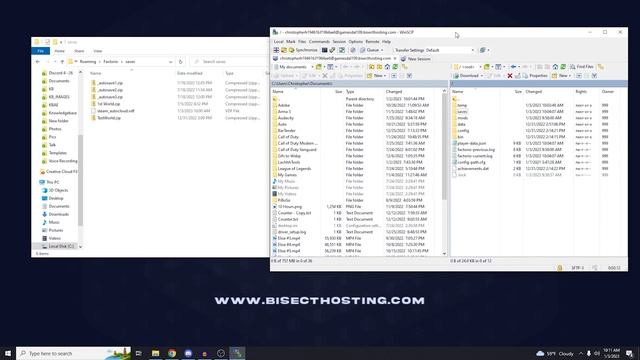The image size is (640, 360).
Task: Click the Discord icon in taskbar
Action: 188,353
